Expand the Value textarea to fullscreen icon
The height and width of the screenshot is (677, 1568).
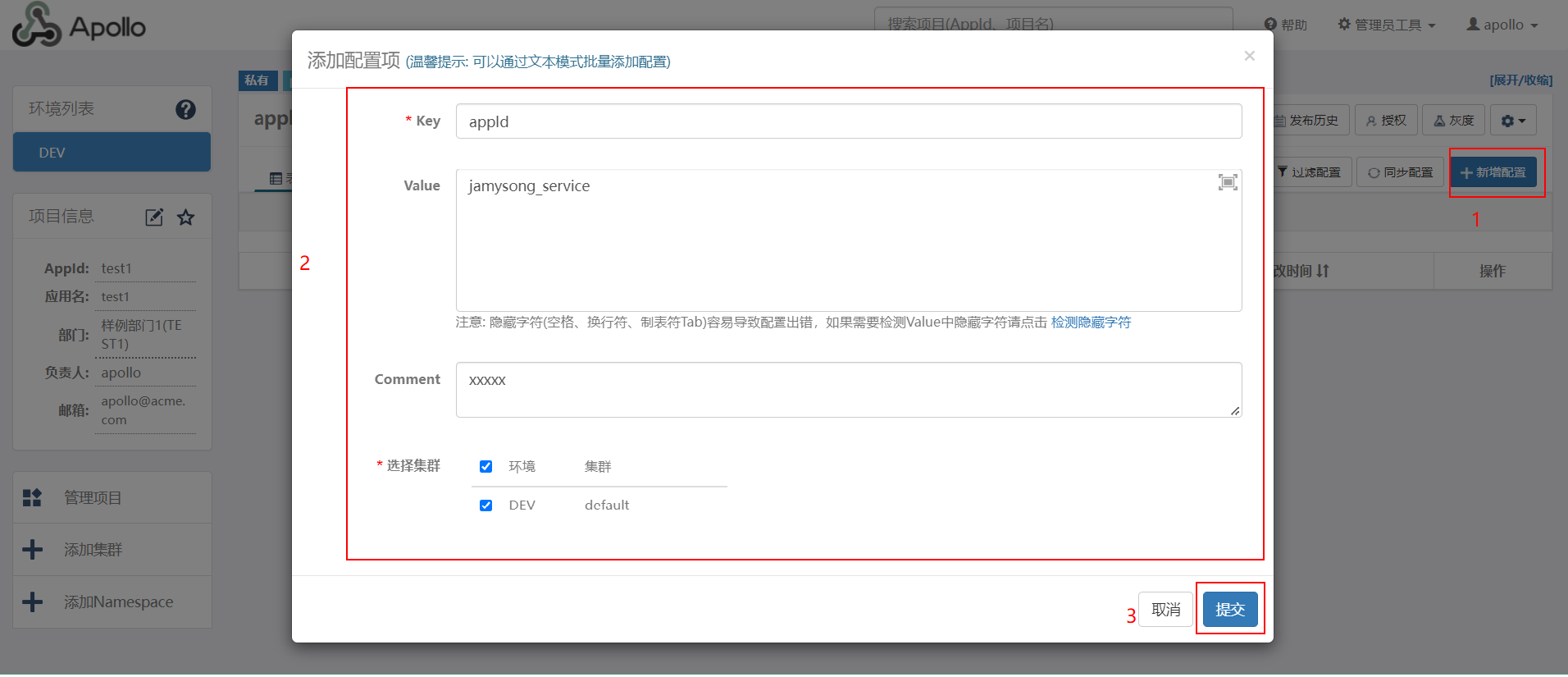[x=1228, y=182]
